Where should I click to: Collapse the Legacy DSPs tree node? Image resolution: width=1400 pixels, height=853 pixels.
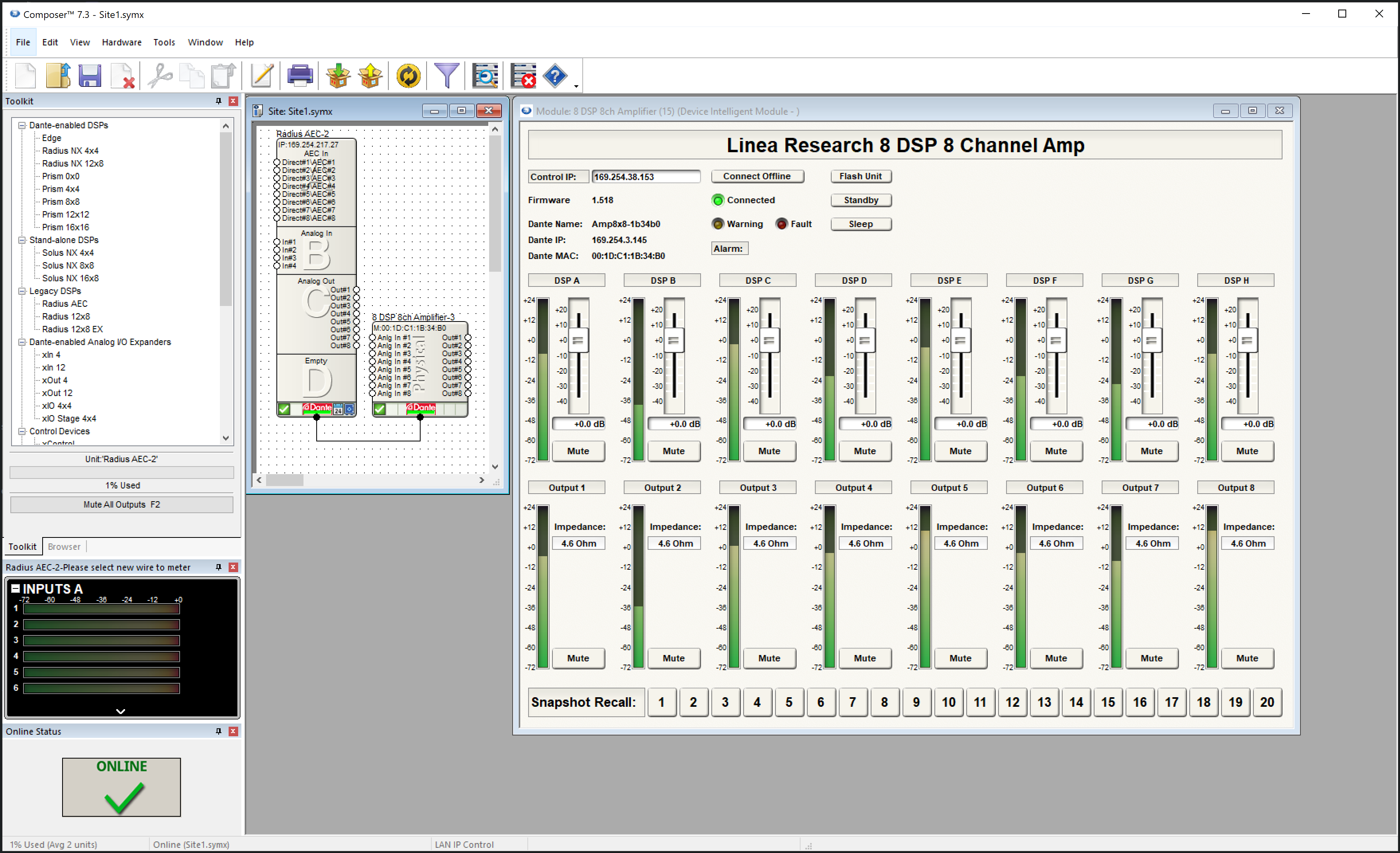pyautogui.click(x=22, y=291)
